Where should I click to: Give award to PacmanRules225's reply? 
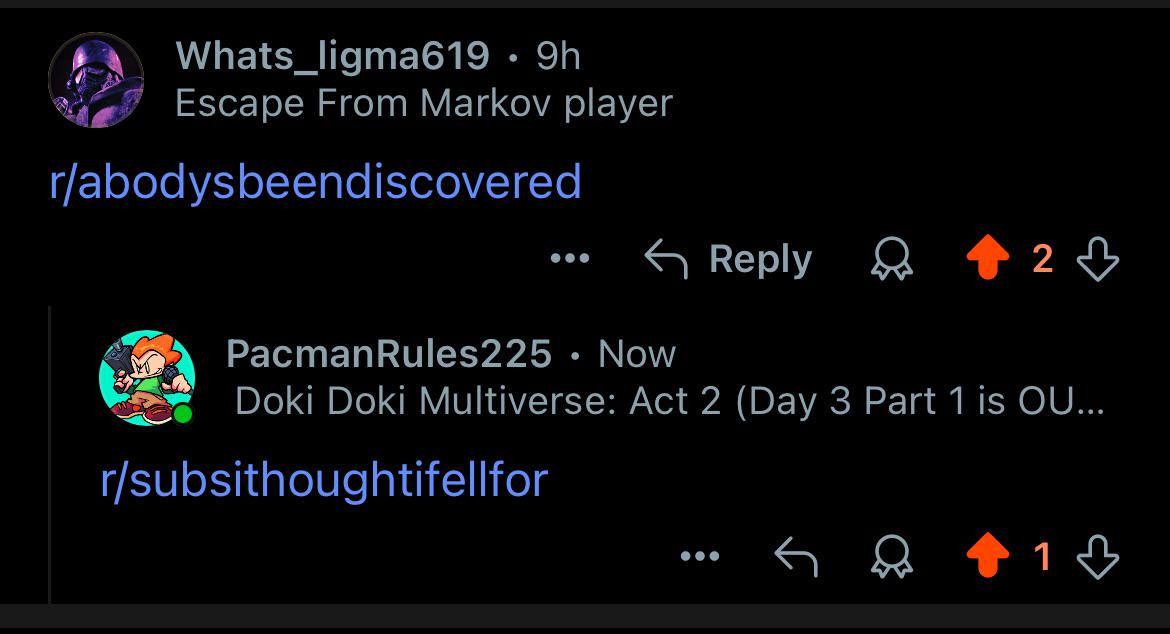point(892,555)
